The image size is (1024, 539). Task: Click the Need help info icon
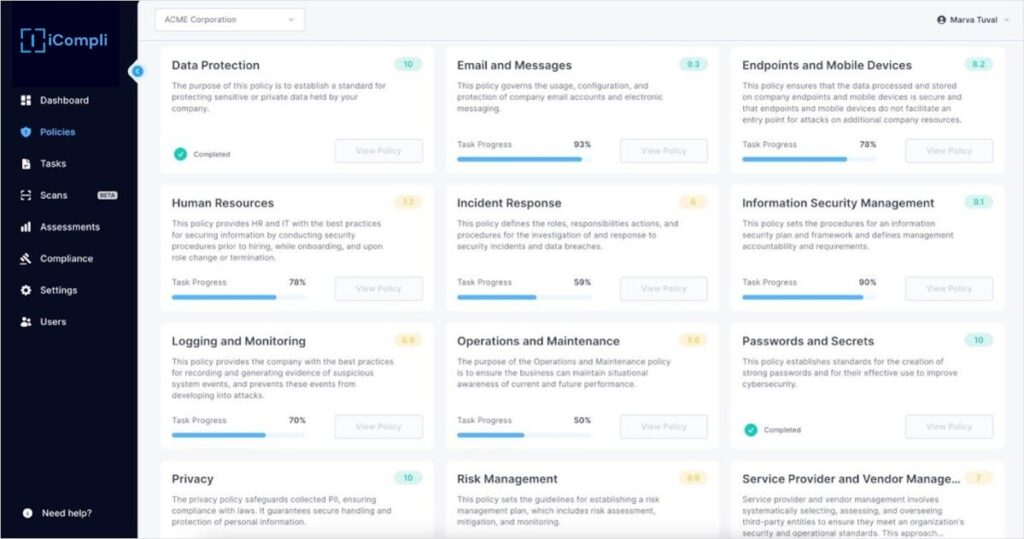(27, 513)
